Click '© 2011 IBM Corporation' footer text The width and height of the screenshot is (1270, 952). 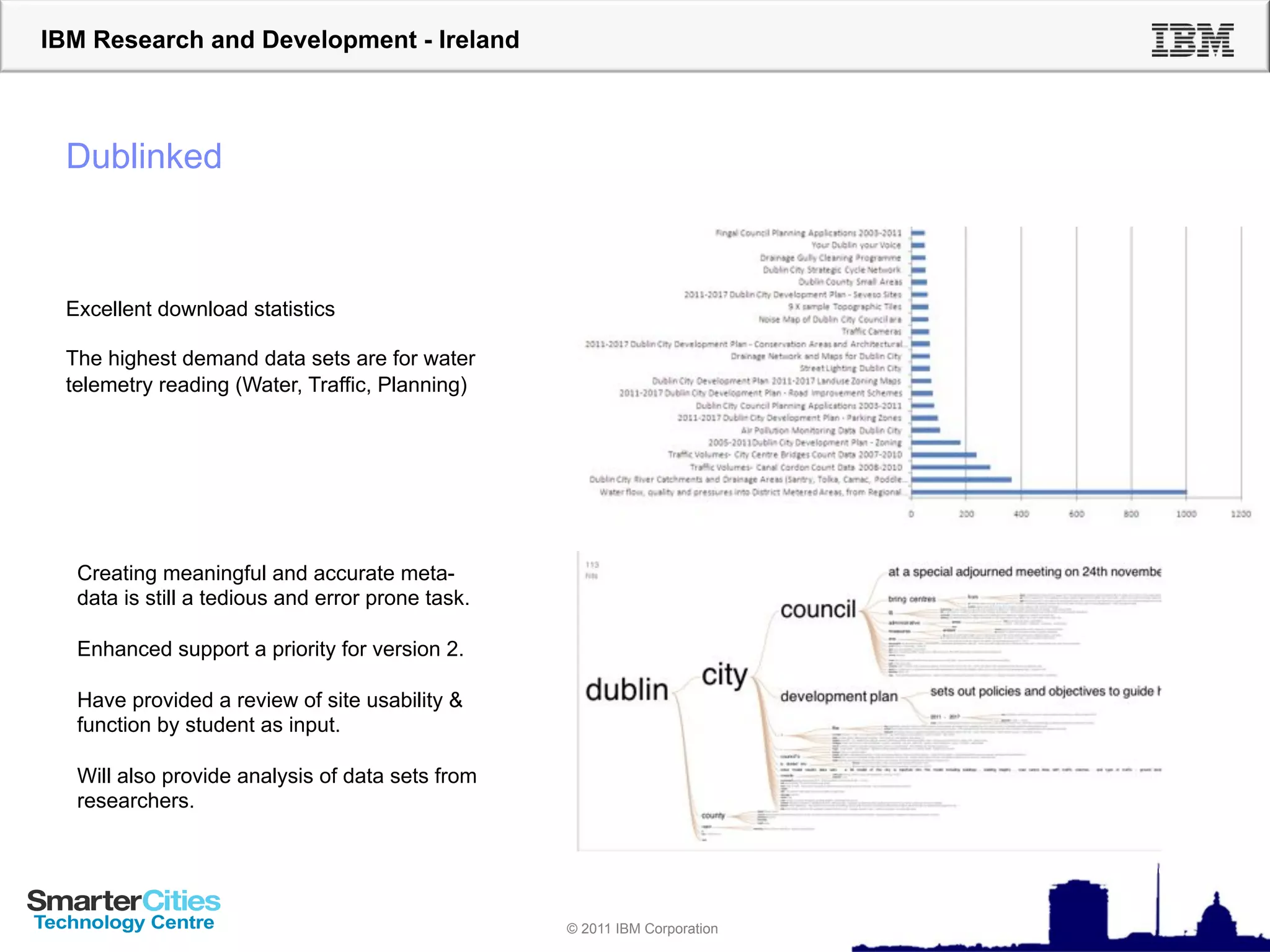click(642, 928)
